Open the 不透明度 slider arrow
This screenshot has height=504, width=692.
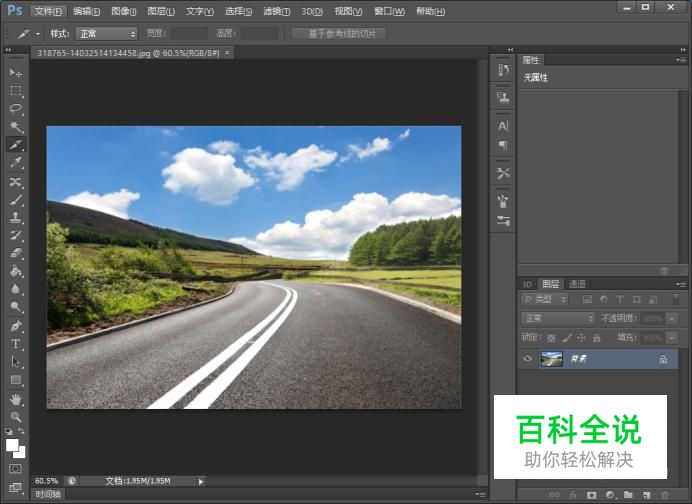672,318
